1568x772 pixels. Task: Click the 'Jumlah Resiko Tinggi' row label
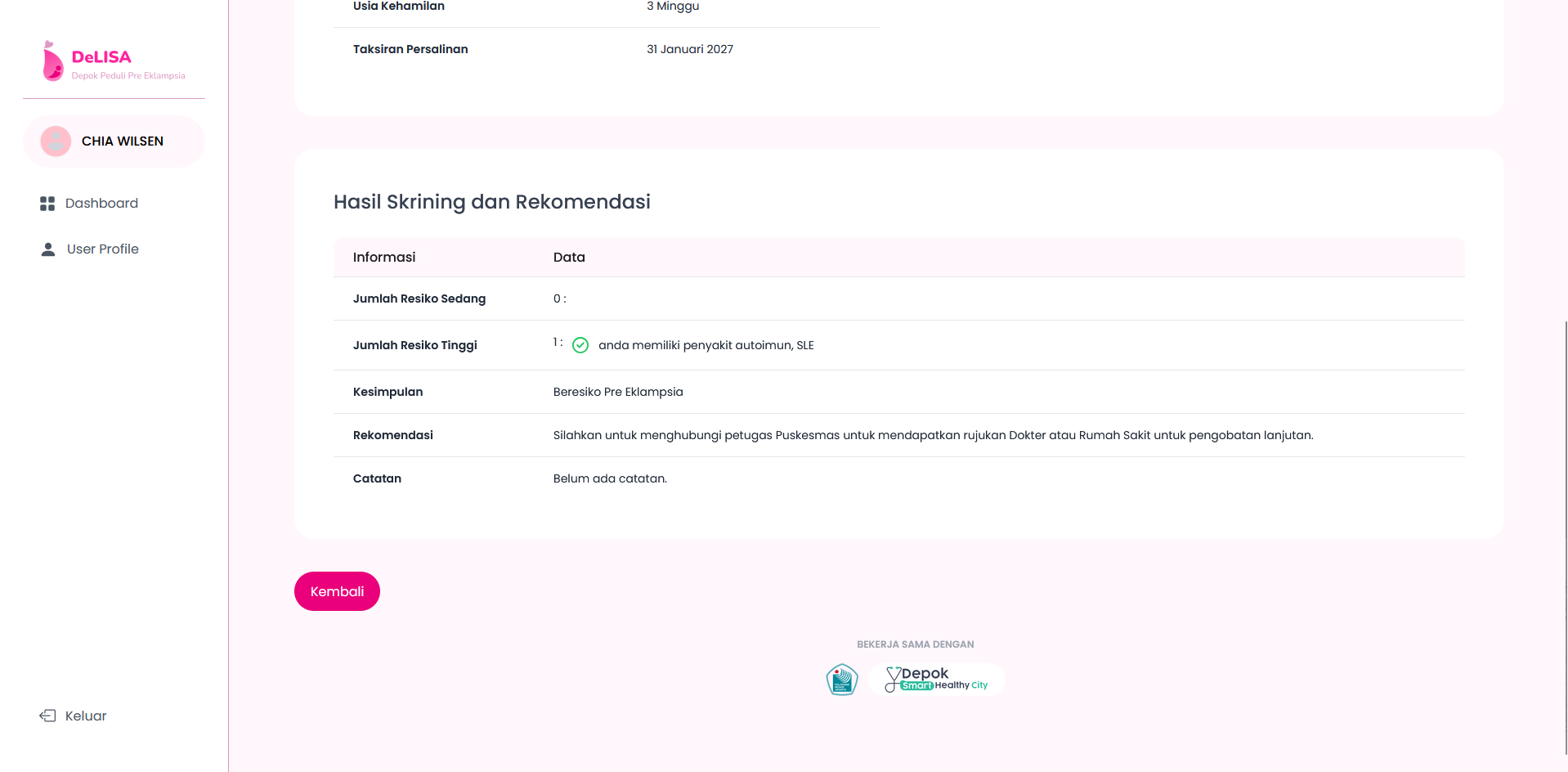[x=415, y=345]
